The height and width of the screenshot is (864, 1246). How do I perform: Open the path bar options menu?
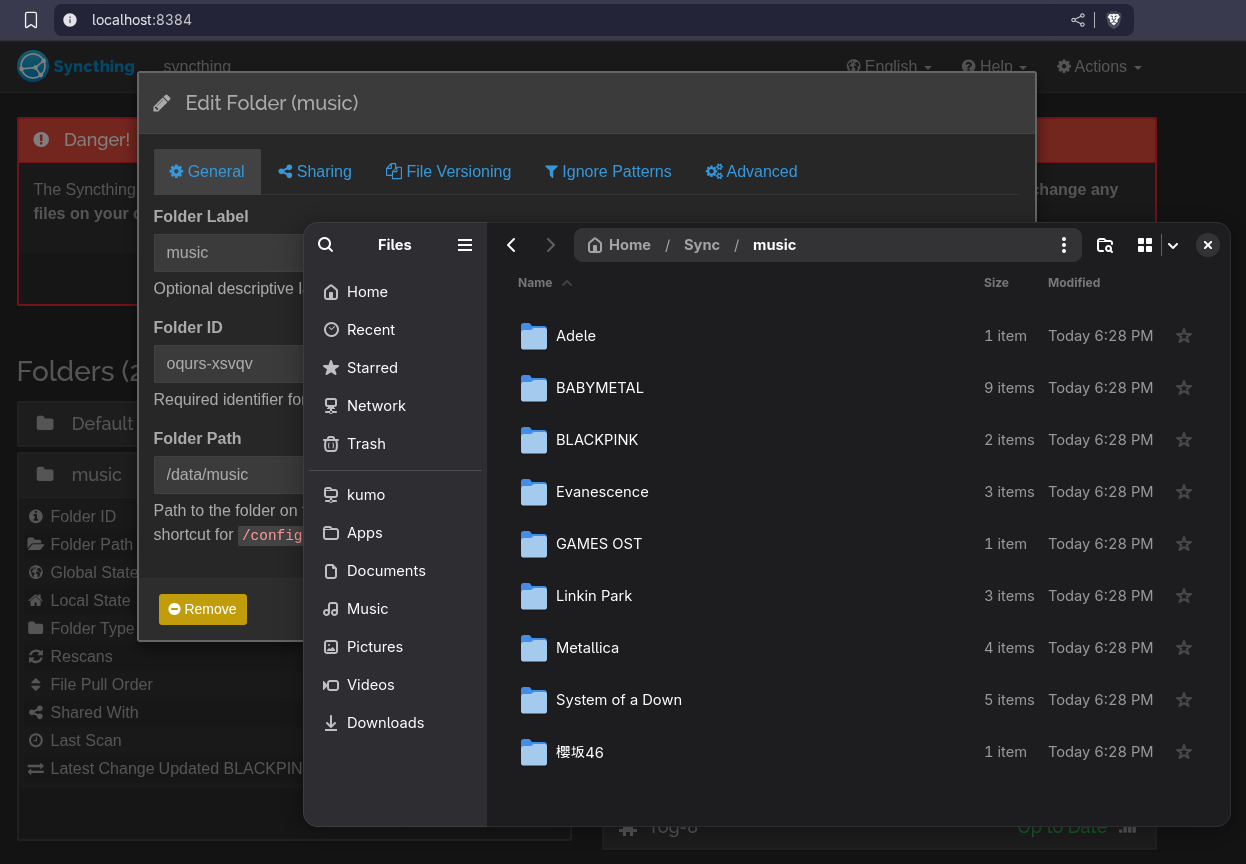pos(1064,245)
